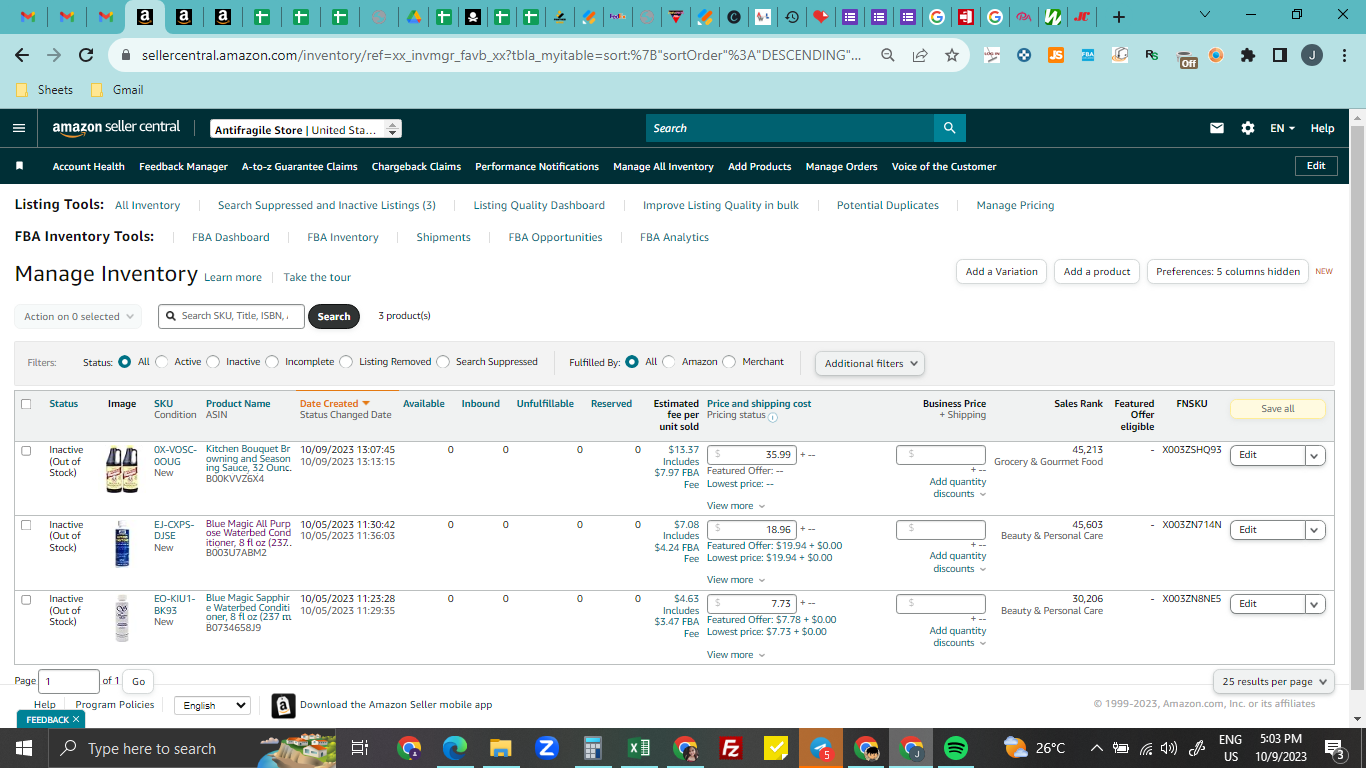Filter Fulfilled By Amazon radio button
This screenshot has height=768, width=1366.
669,362
